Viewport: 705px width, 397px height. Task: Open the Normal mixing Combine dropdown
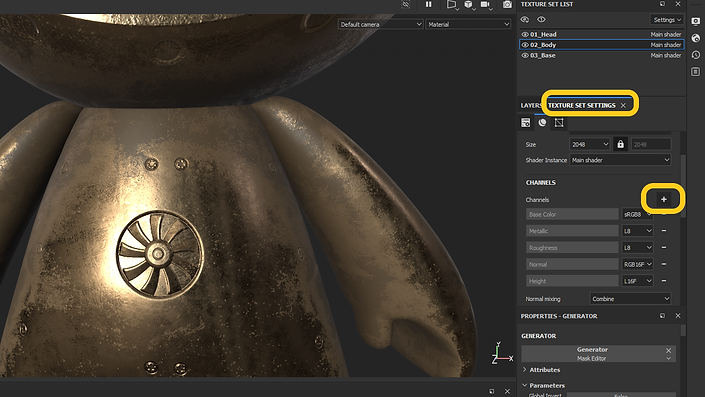click(630, 299)
